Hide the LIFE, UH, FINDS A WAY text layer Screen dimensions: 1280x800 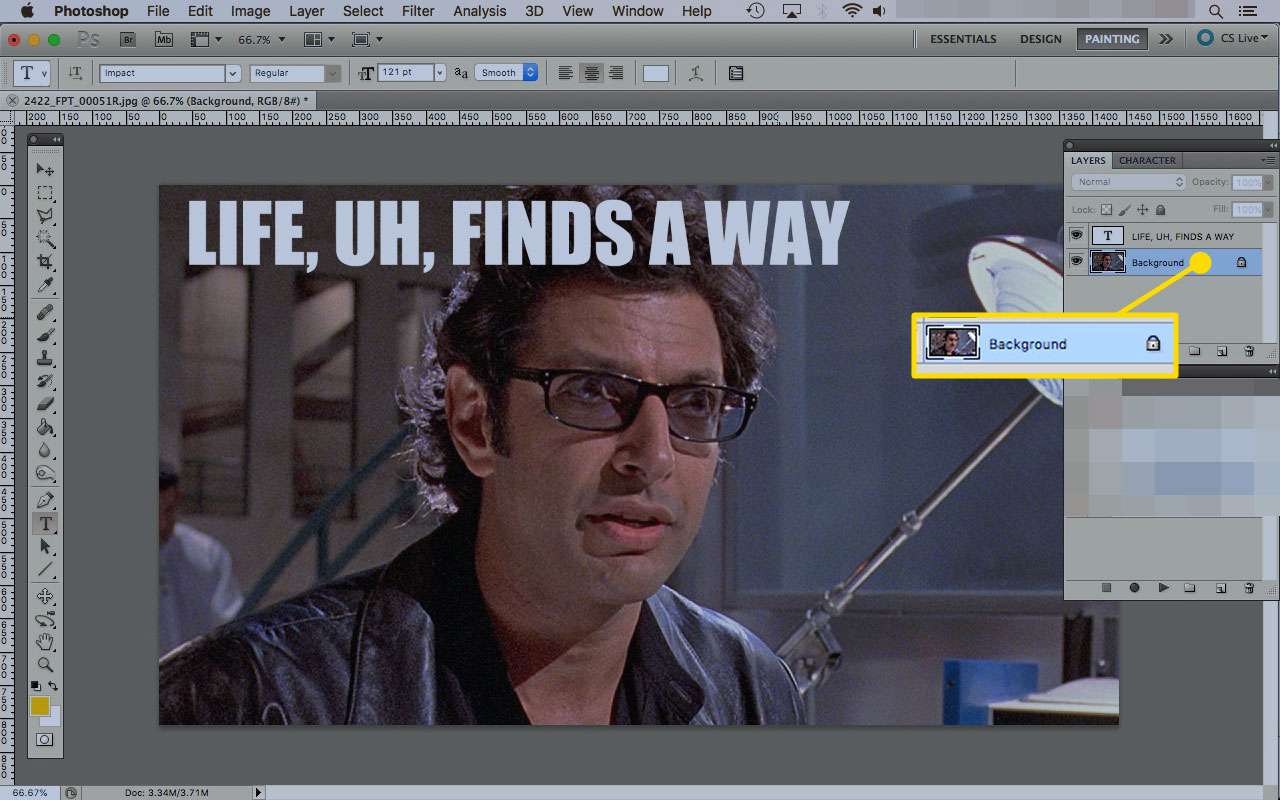pos(1077,236)
